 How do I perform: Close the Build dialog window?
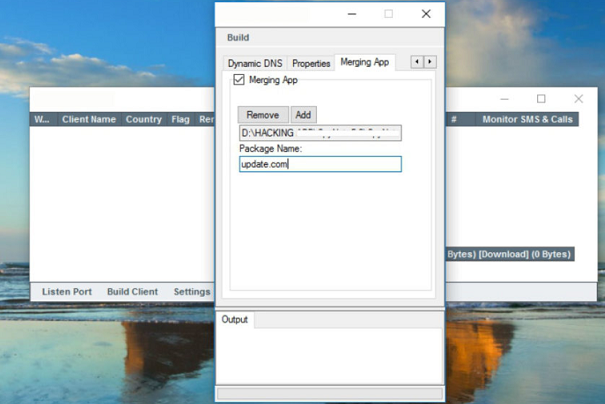pyautogui.click(x=426, y=14)
